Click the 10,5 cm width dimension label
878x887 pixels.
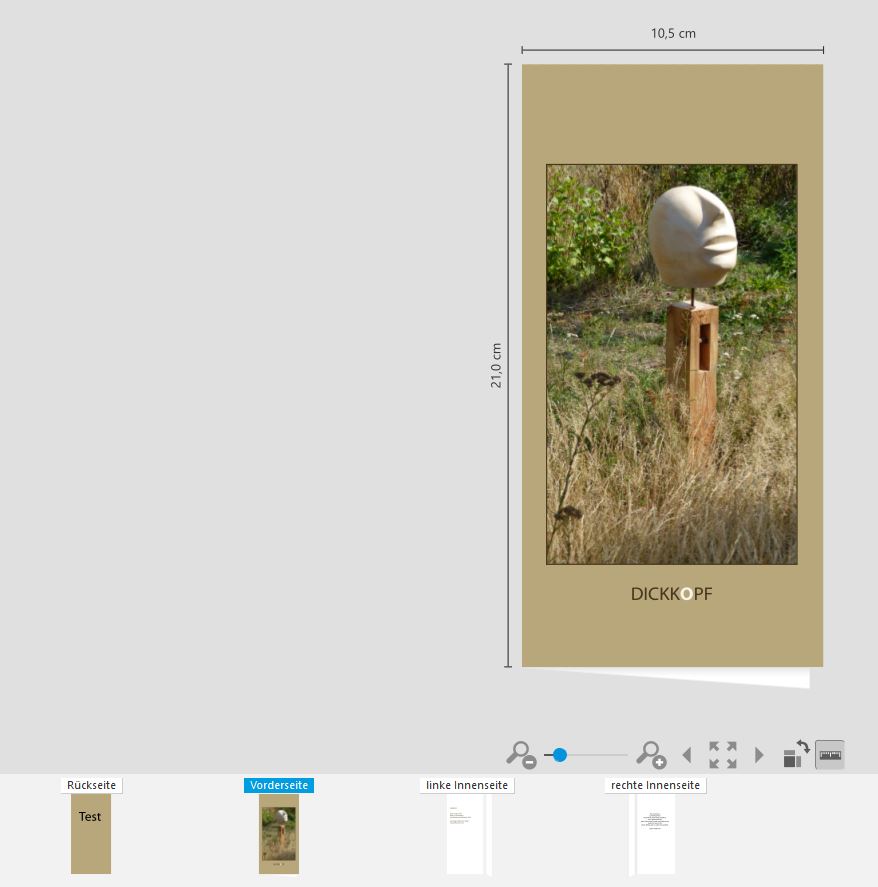(x=673, y=33)
